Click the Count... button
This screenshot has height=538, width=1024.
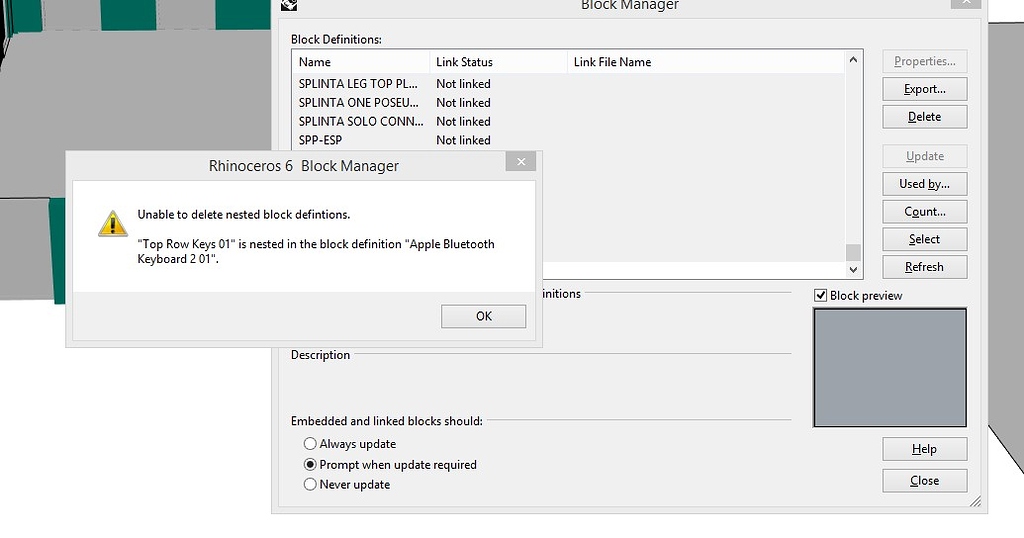[924, 212]
